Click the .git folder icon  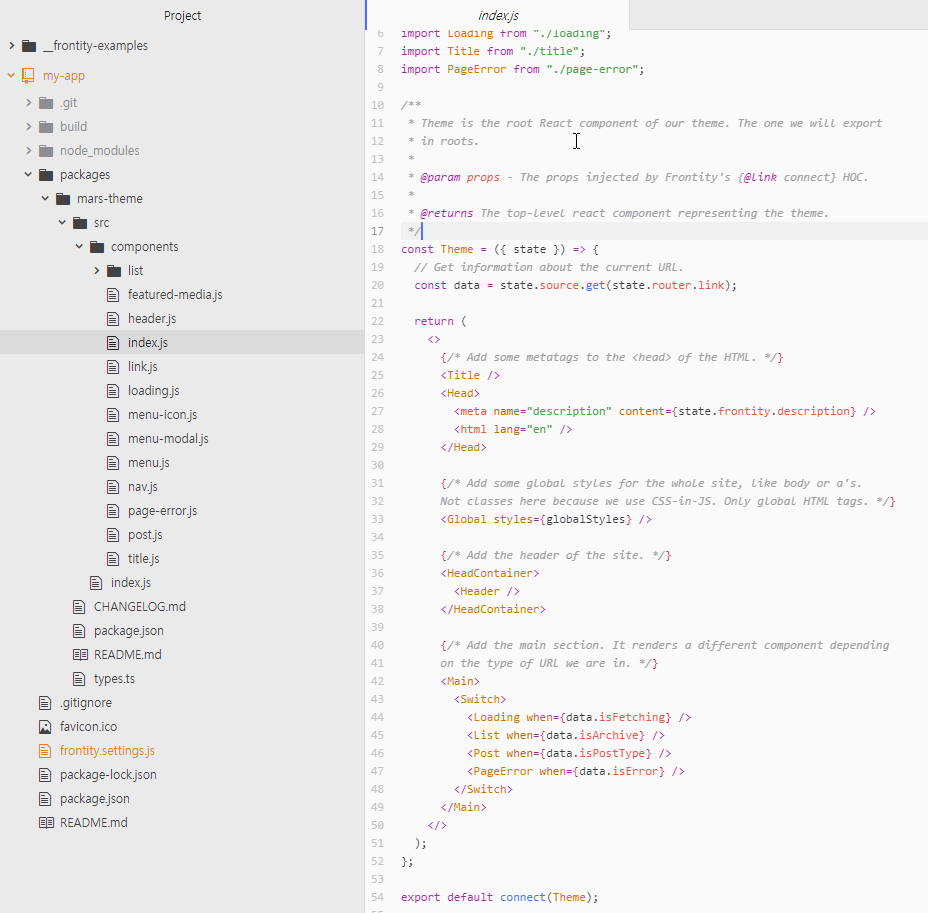pos(46,104)
